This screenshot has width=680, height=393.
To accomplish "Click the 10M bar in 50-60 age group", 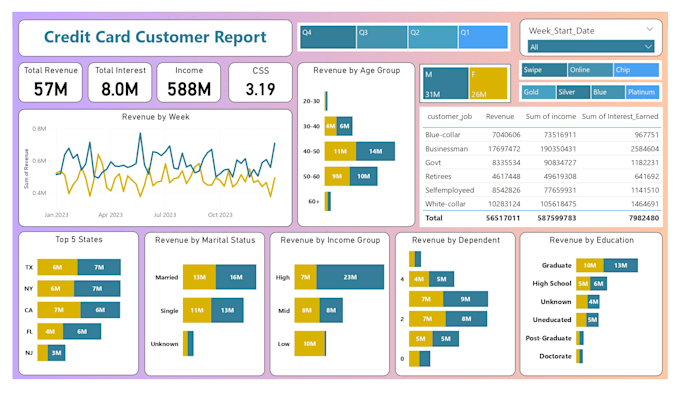I will pos(363,177).
